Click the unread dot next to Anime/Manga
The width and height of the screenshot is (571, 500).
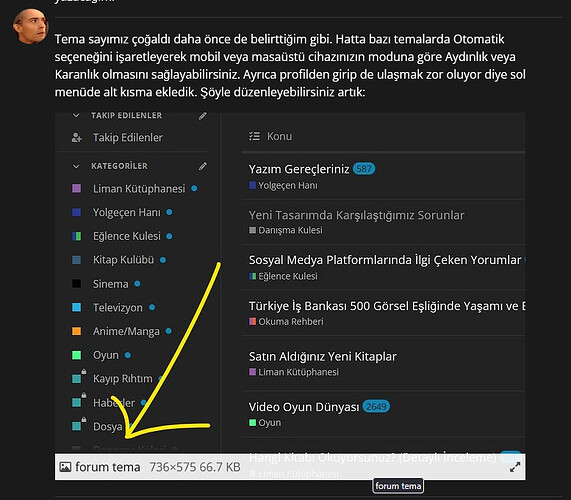pyautogui.click(x=168, y=331)
